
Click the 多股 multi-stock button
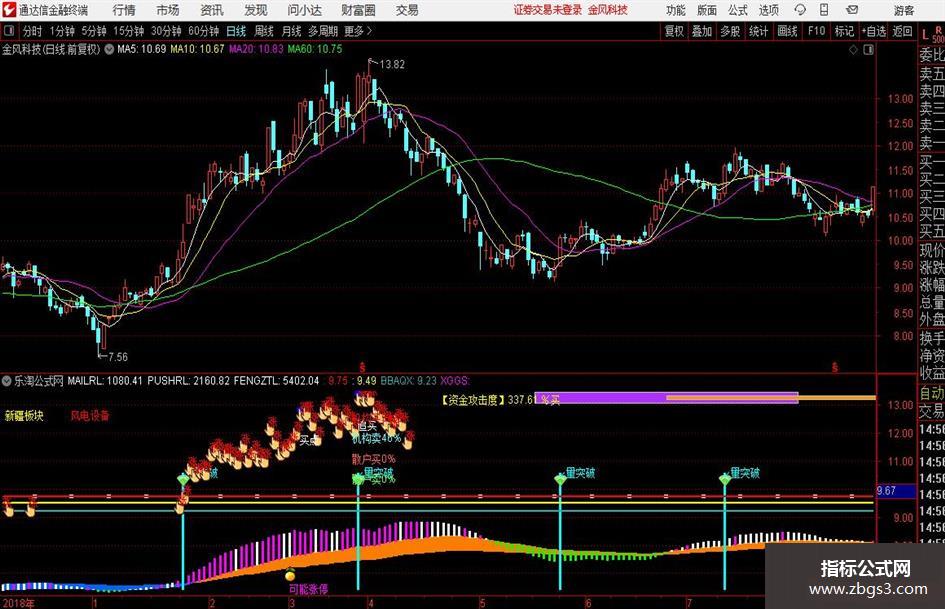(730, 31)
